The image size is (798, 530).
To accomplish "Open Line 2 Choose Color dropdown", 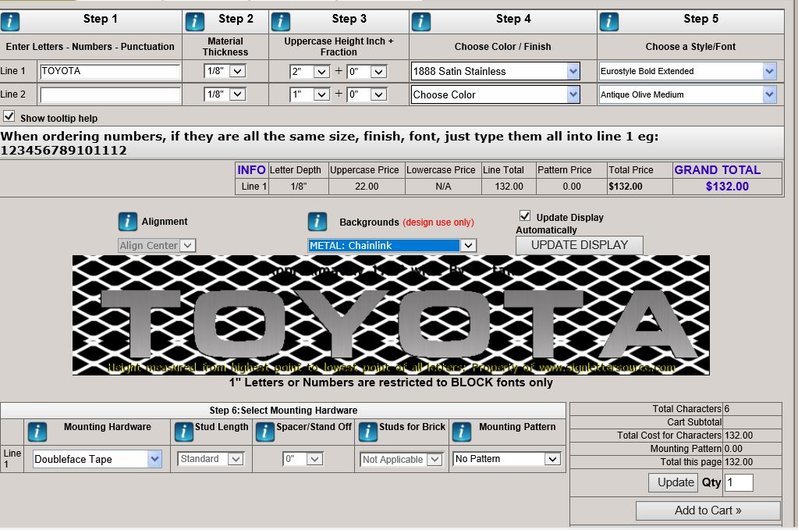I will point(495,95).
